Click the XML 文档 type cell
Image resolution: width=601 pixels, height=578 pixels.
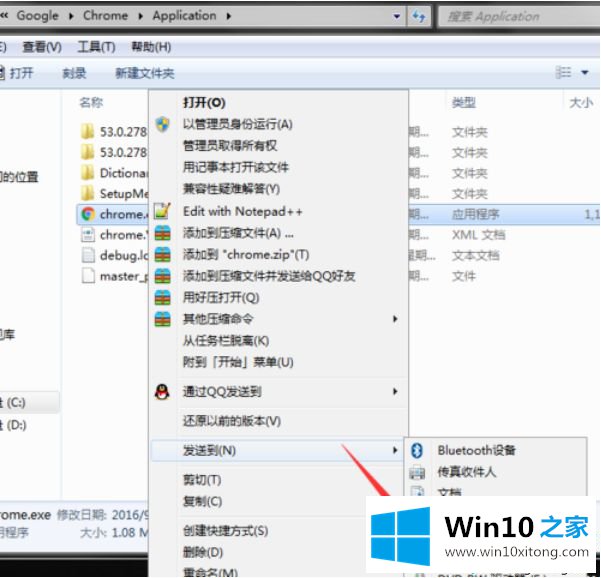[479, 235]
